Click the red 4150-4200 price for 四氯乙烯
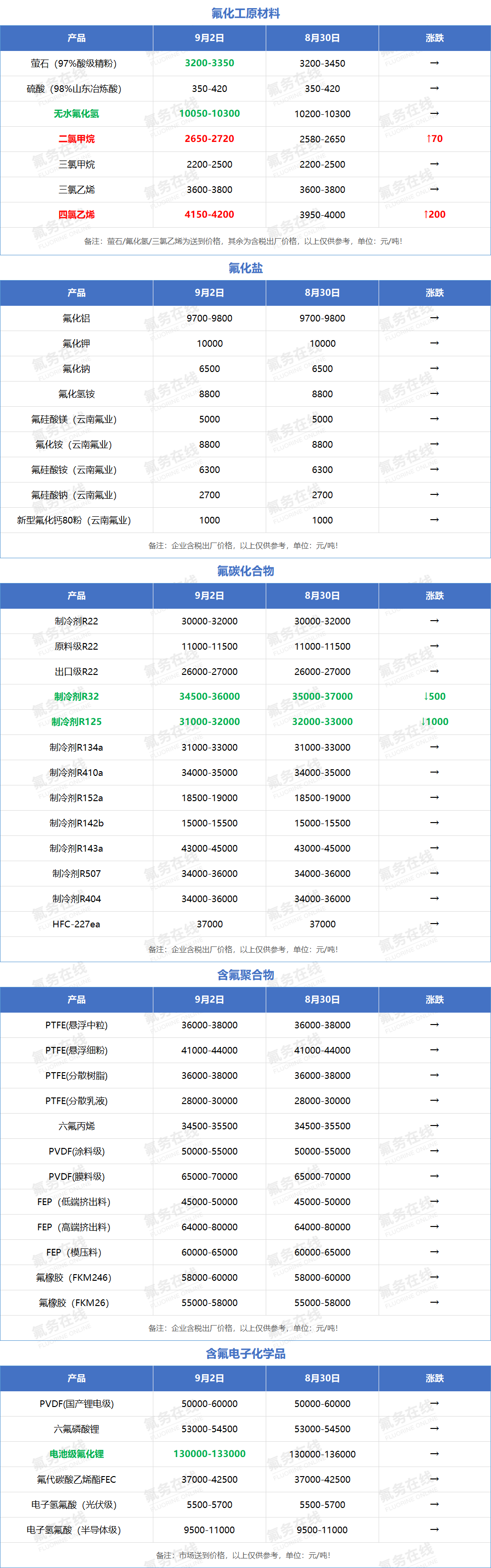491x1568 pixels. 209,214
